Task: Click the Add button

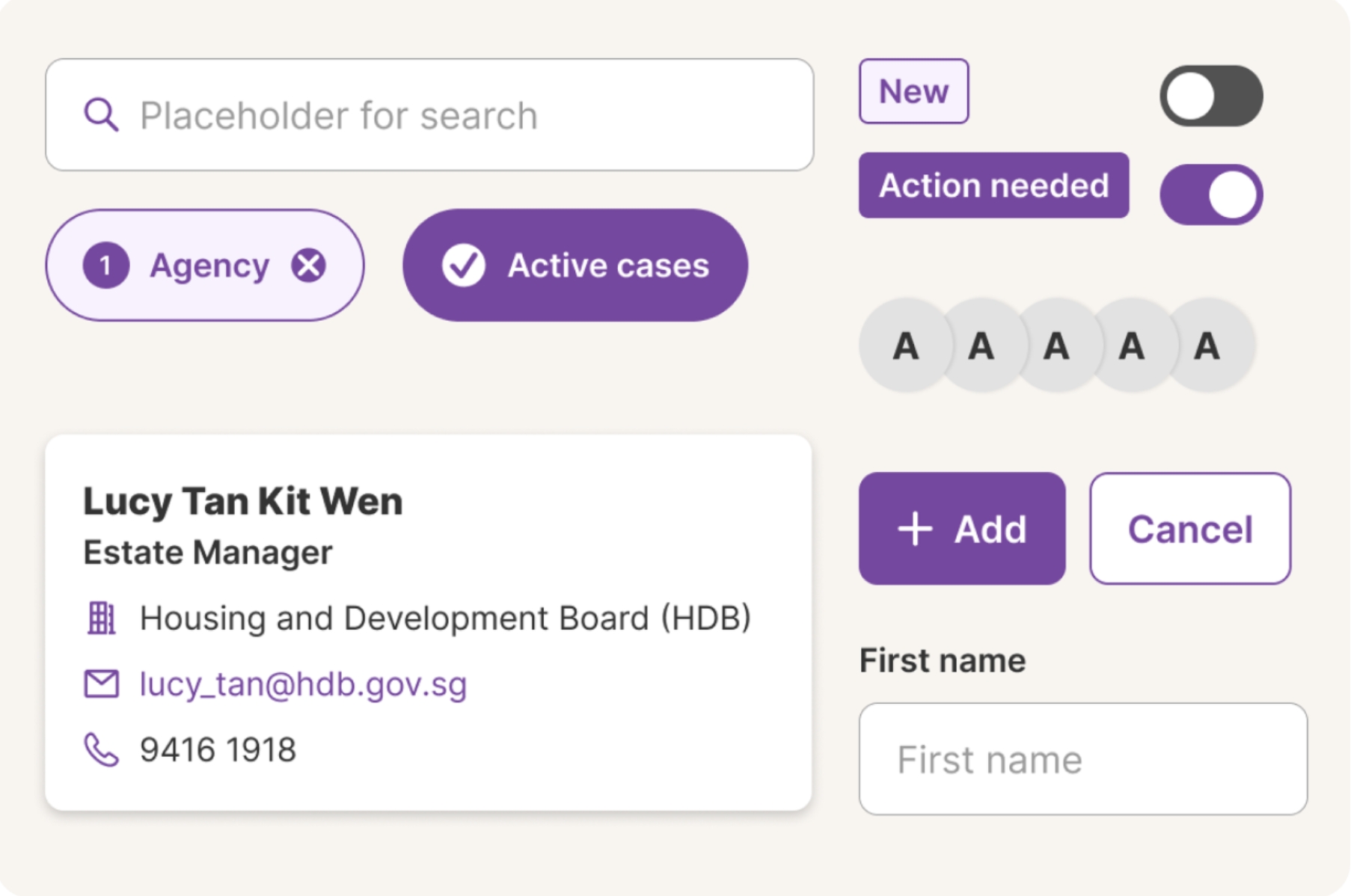Action: (x=962, y=529)
